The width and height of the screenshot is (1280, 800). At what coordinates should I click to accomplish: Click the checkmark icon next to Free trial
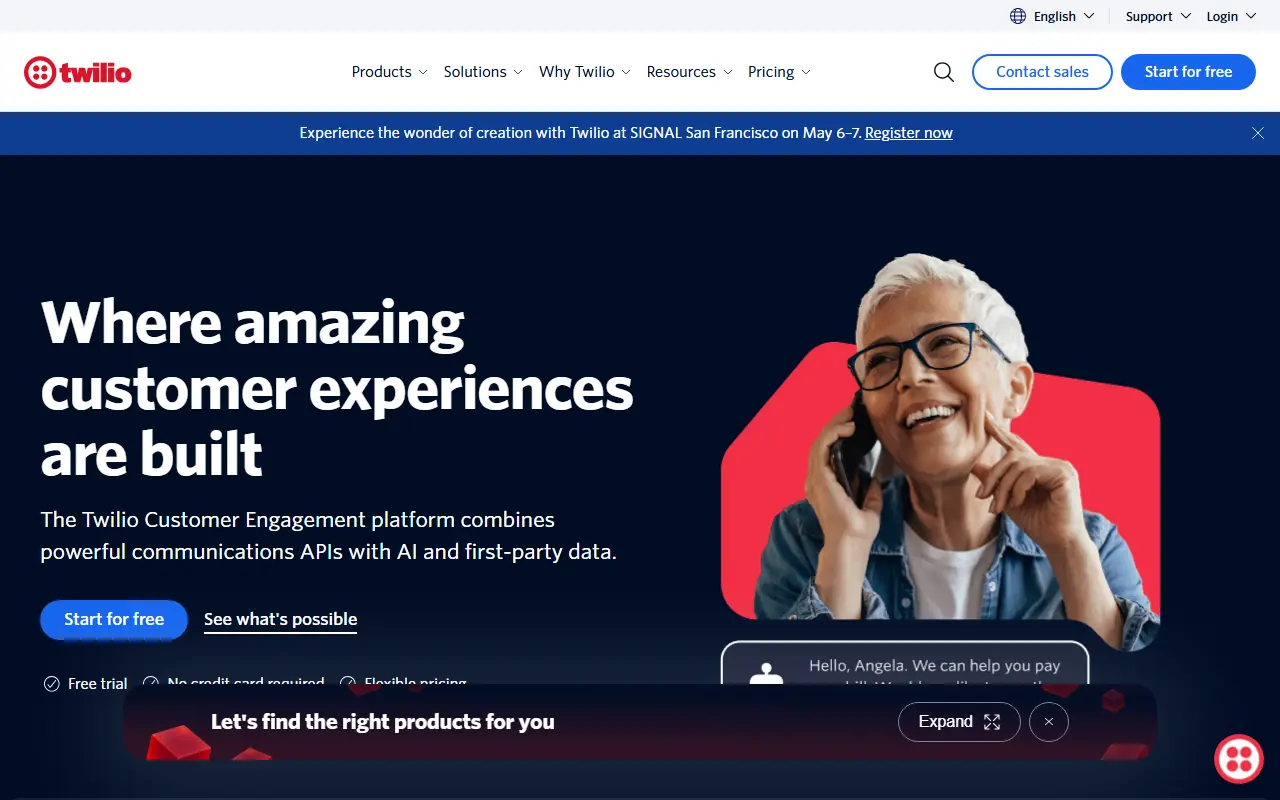[x=51, y=684]
